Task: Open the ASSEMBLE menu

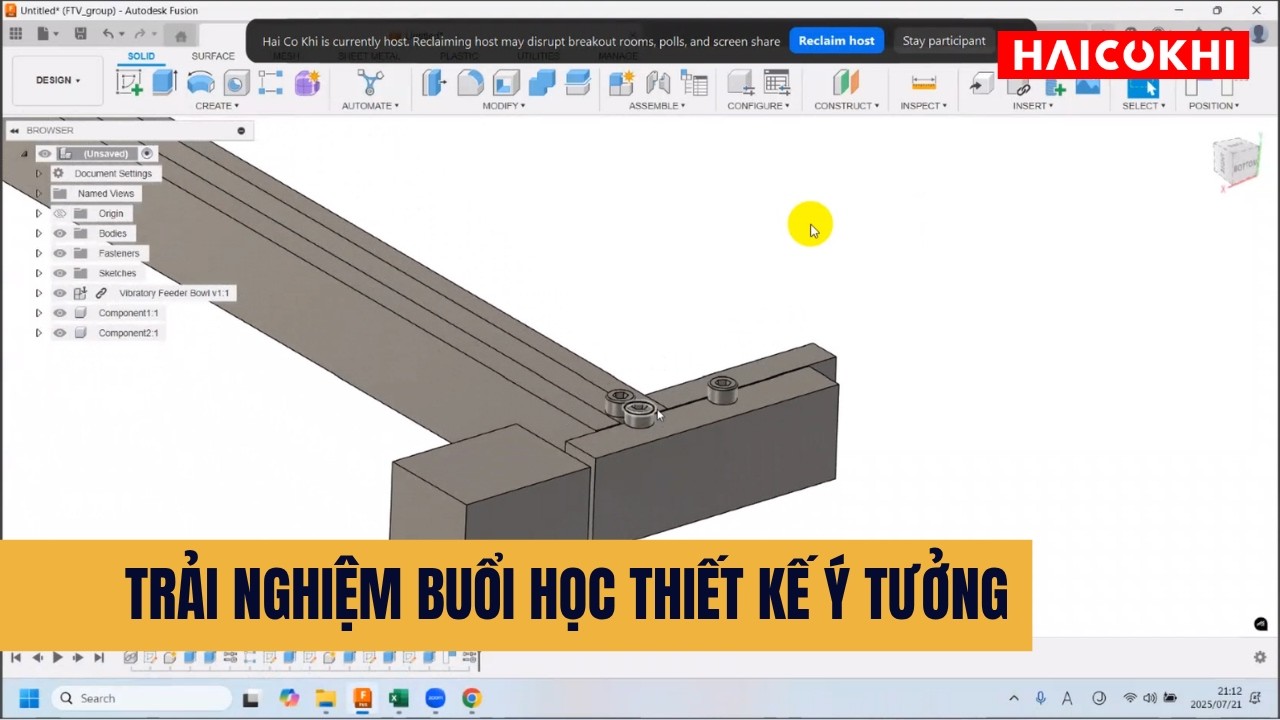Action: 657,106
